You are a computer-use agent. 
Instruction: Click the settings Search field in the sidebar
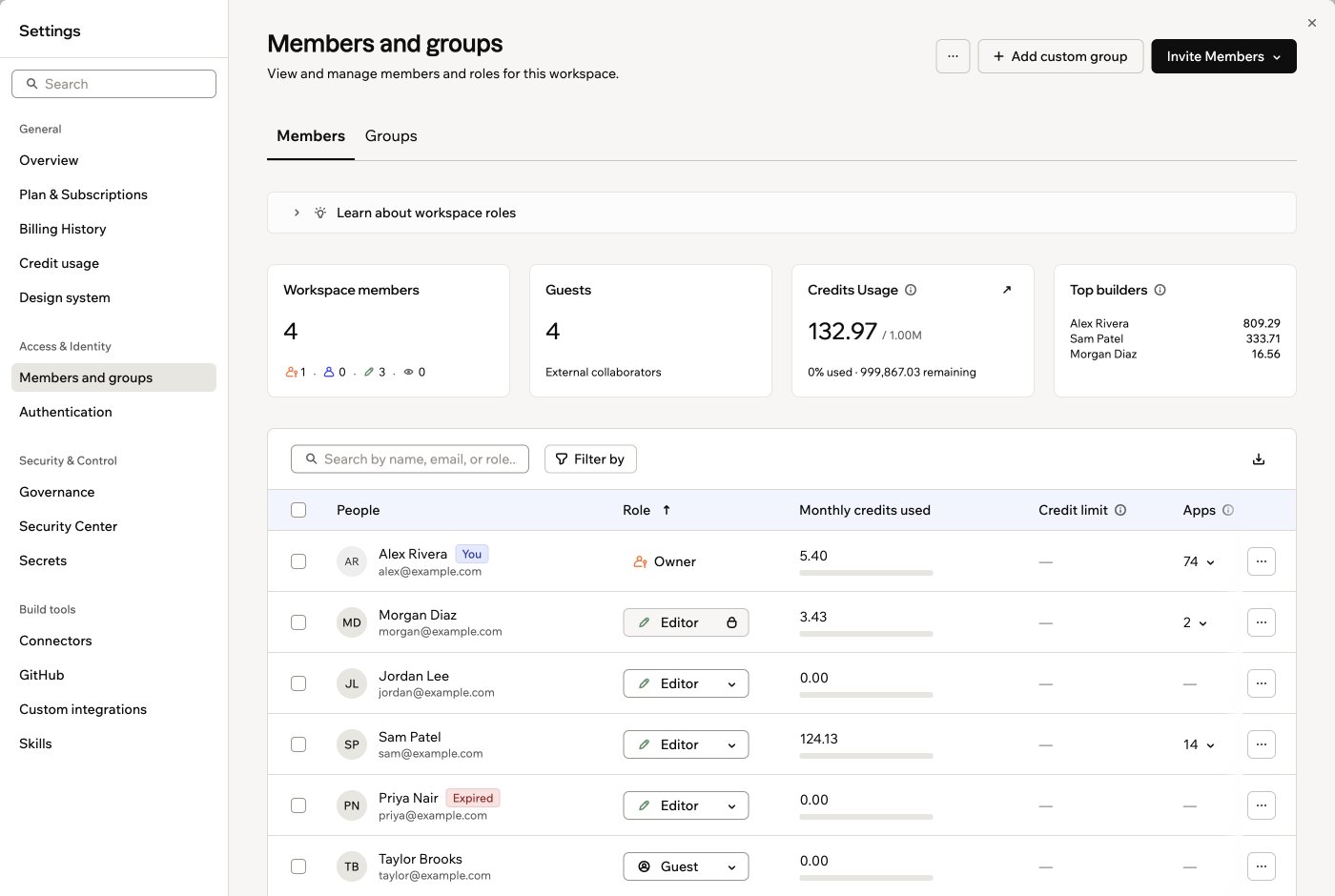click(x=113, y=84)
